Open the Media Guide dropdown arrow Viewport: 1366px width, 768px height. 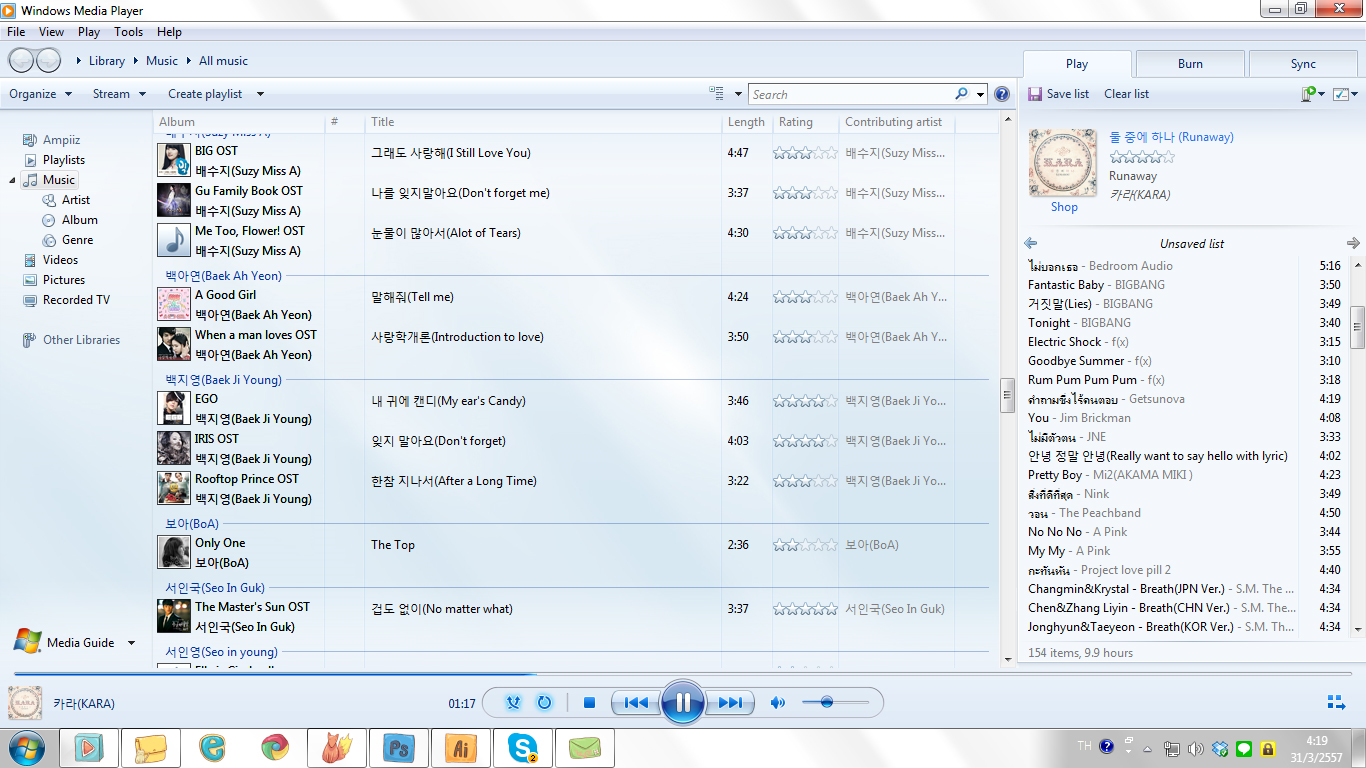pos(131,643)
